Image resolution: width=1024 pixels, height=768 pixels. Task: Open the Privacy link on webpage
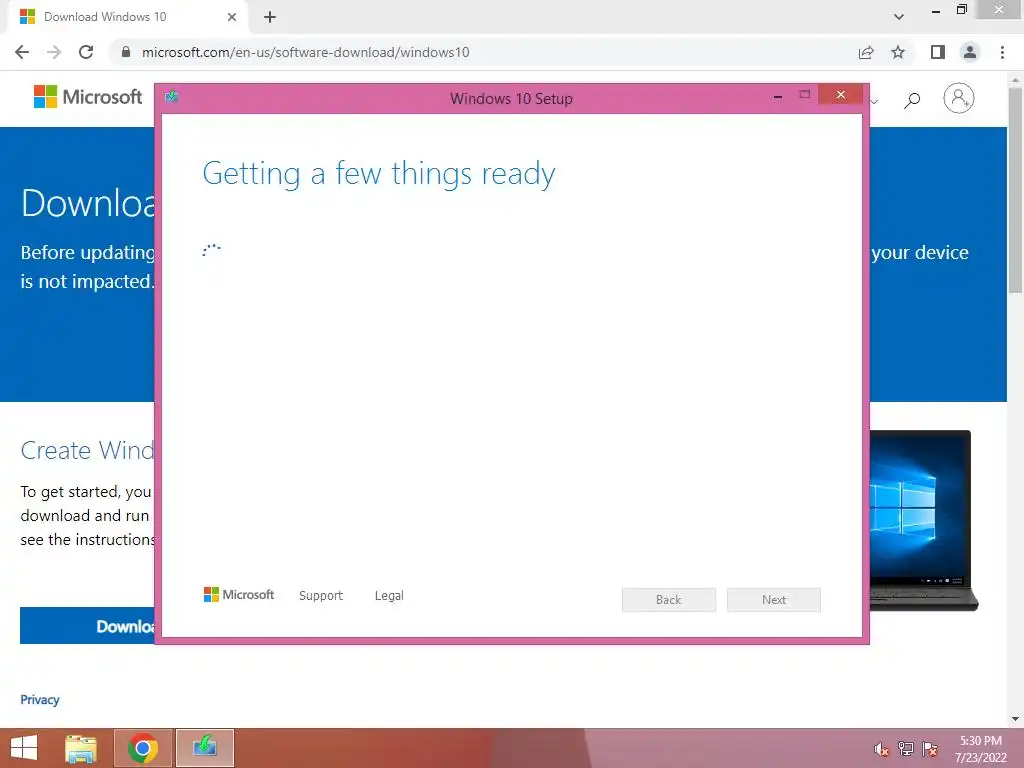pos(40,699)
